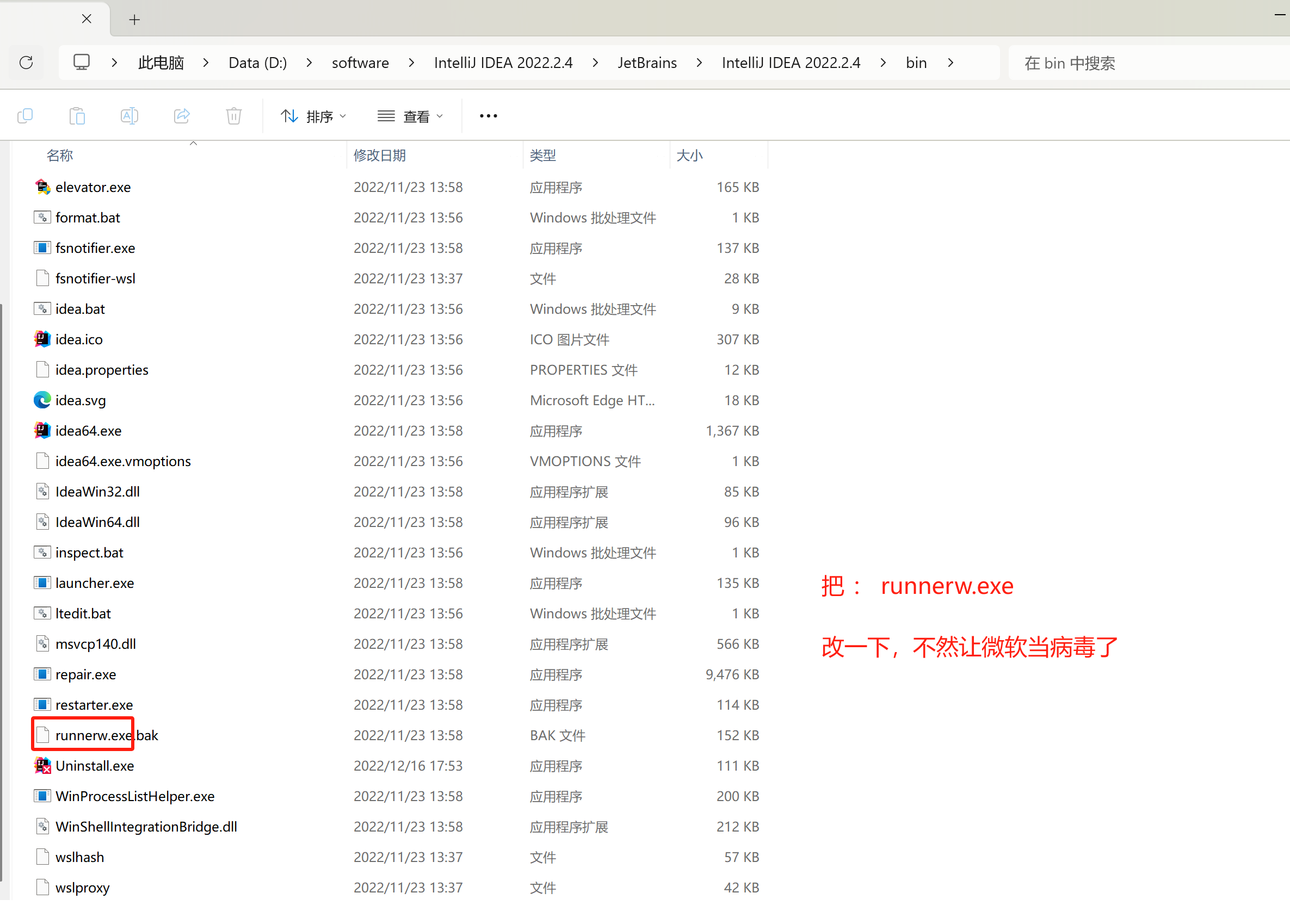Go to software folder in breadcrumb
The width and height of the screenshot is (1290, 924).
tap(360, 63)
